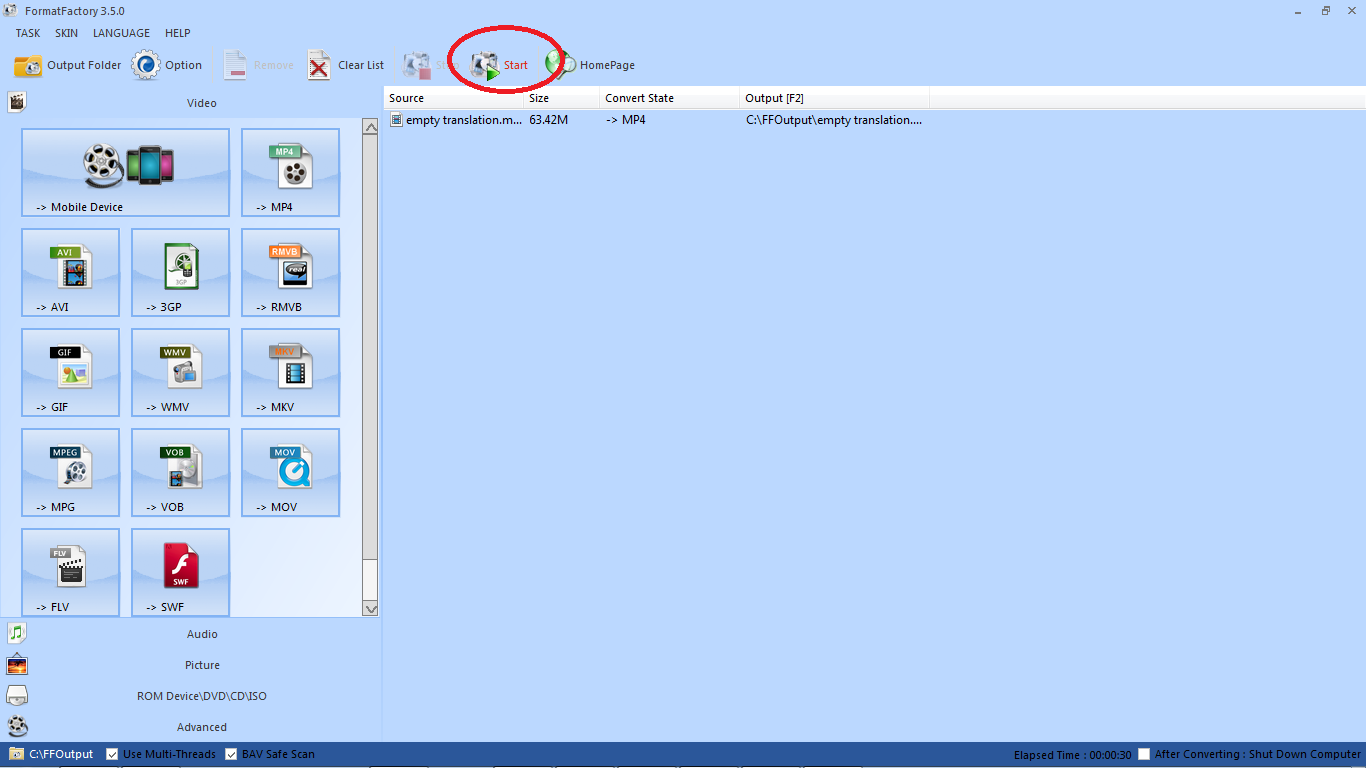Click the Remove toolbar button
The height and width of the screenshot is (768, 1366).
(258, 65)
